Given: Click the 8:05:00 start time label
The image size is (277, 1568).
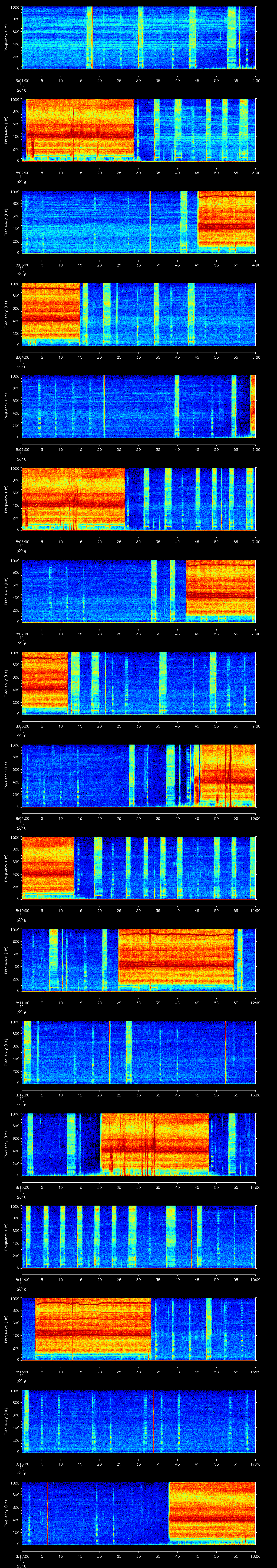Looking at the screenshot, I should click(22, 450).
